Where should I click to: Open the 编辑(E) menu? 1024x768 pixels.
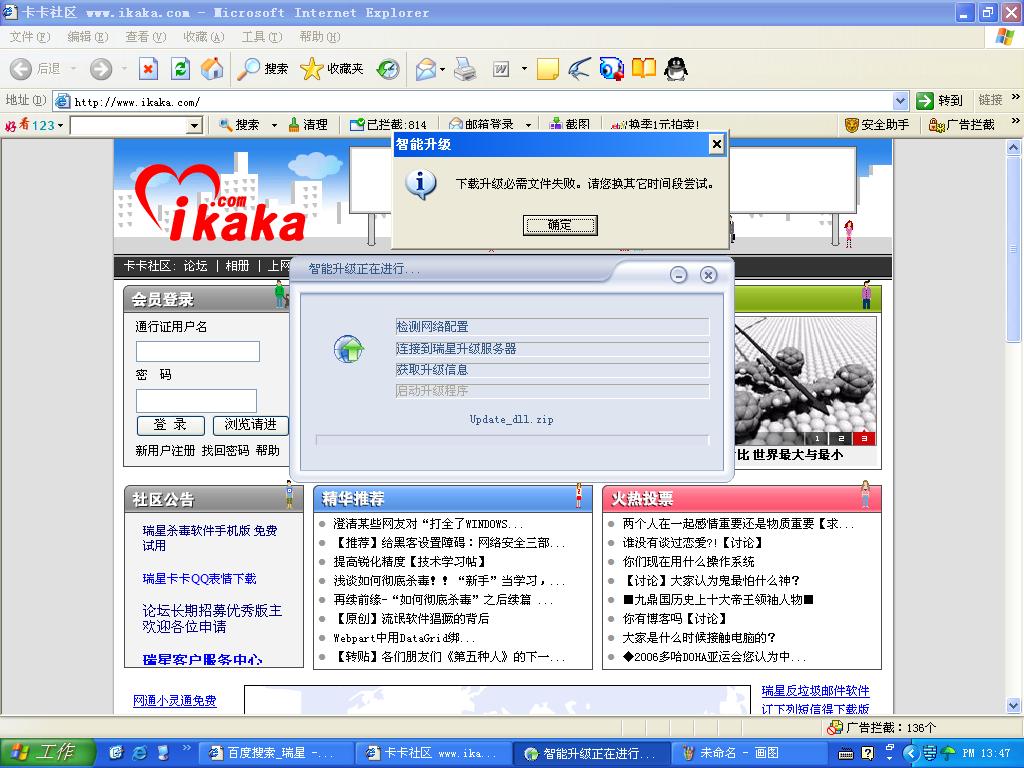pos(88,37)
